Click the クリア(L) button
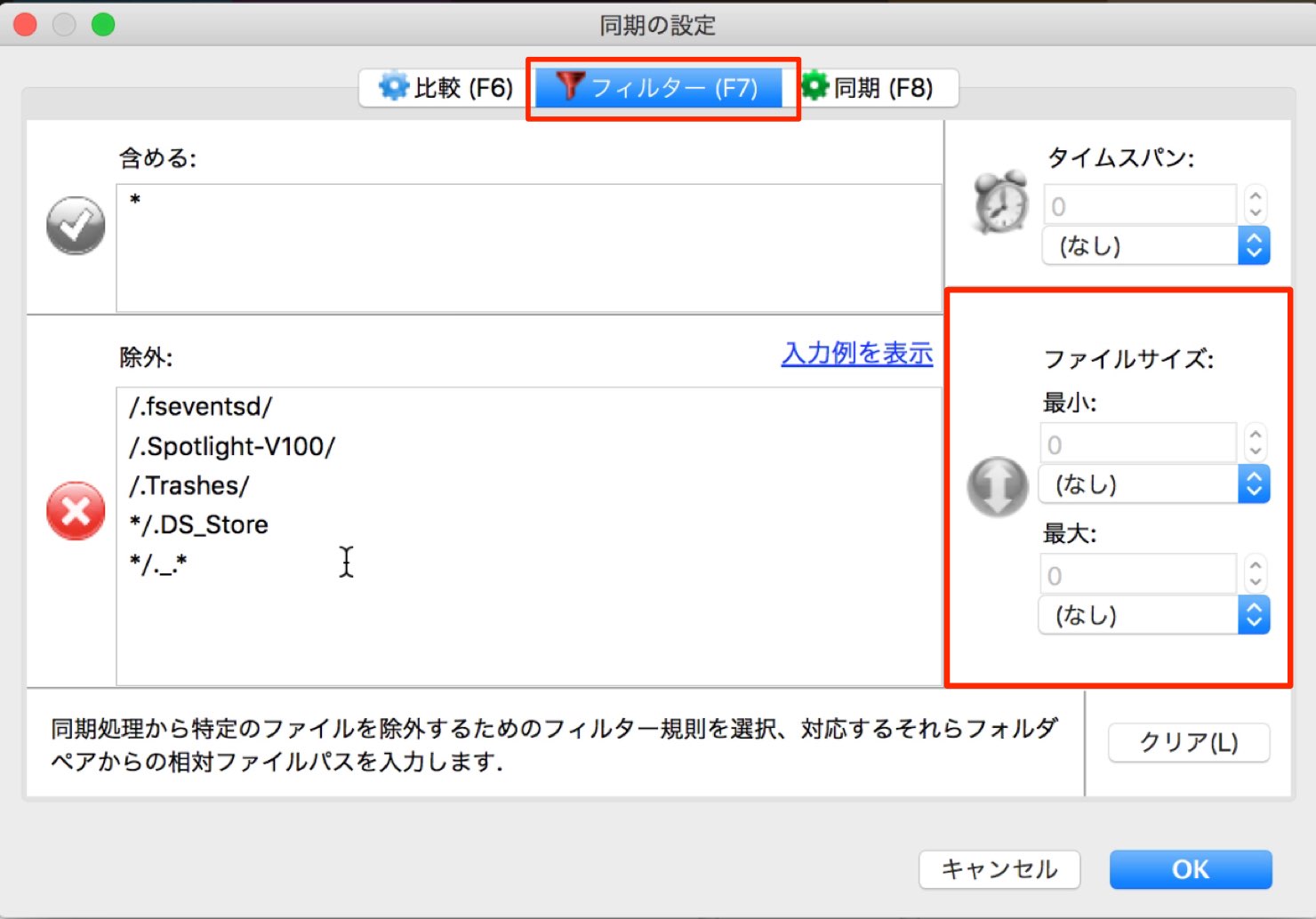Viewport: 1316px width, 919px height. [1189, 742]
